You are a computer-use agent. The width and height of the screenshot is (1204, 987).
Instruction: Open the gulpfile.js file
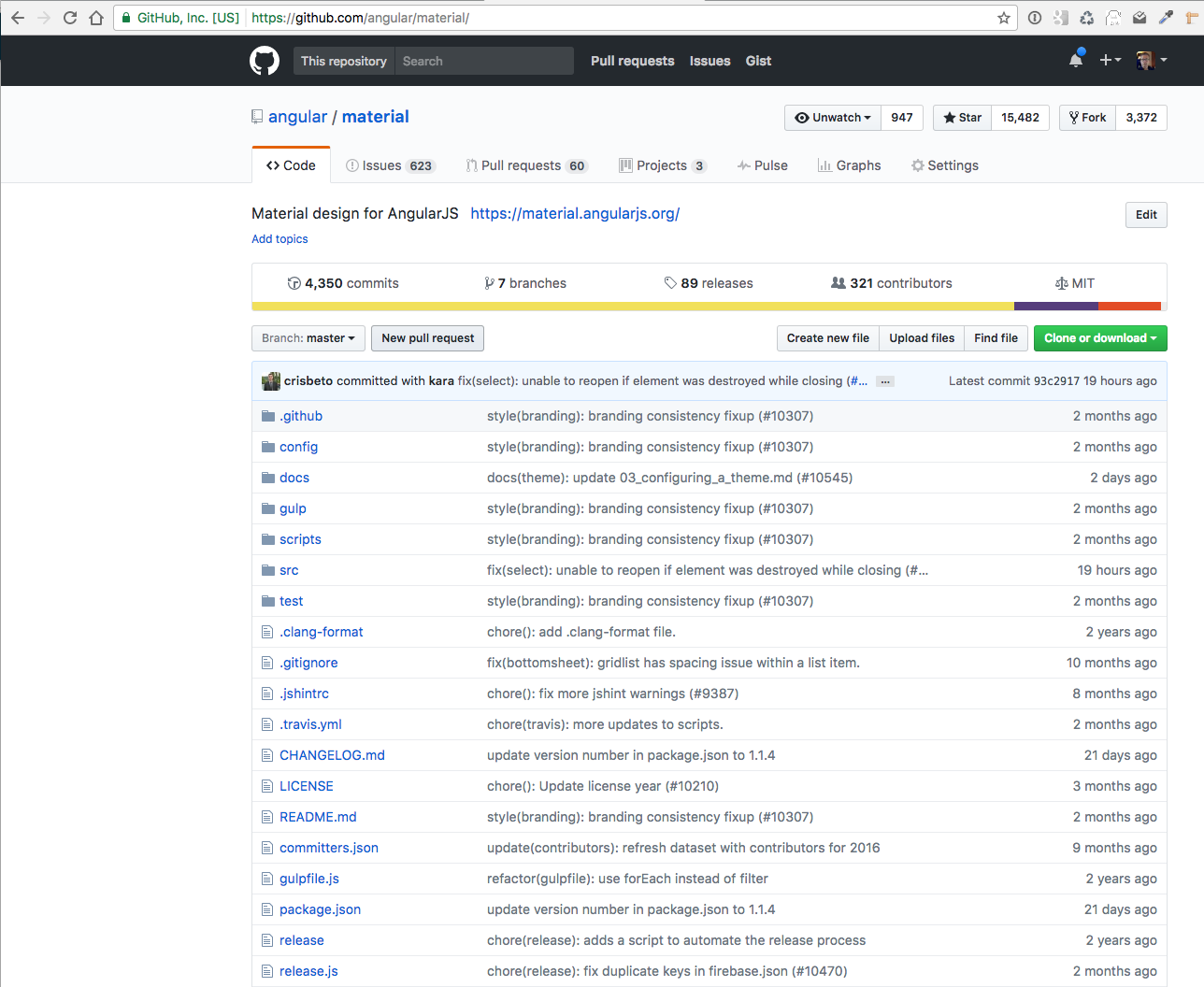click(309, 879)
